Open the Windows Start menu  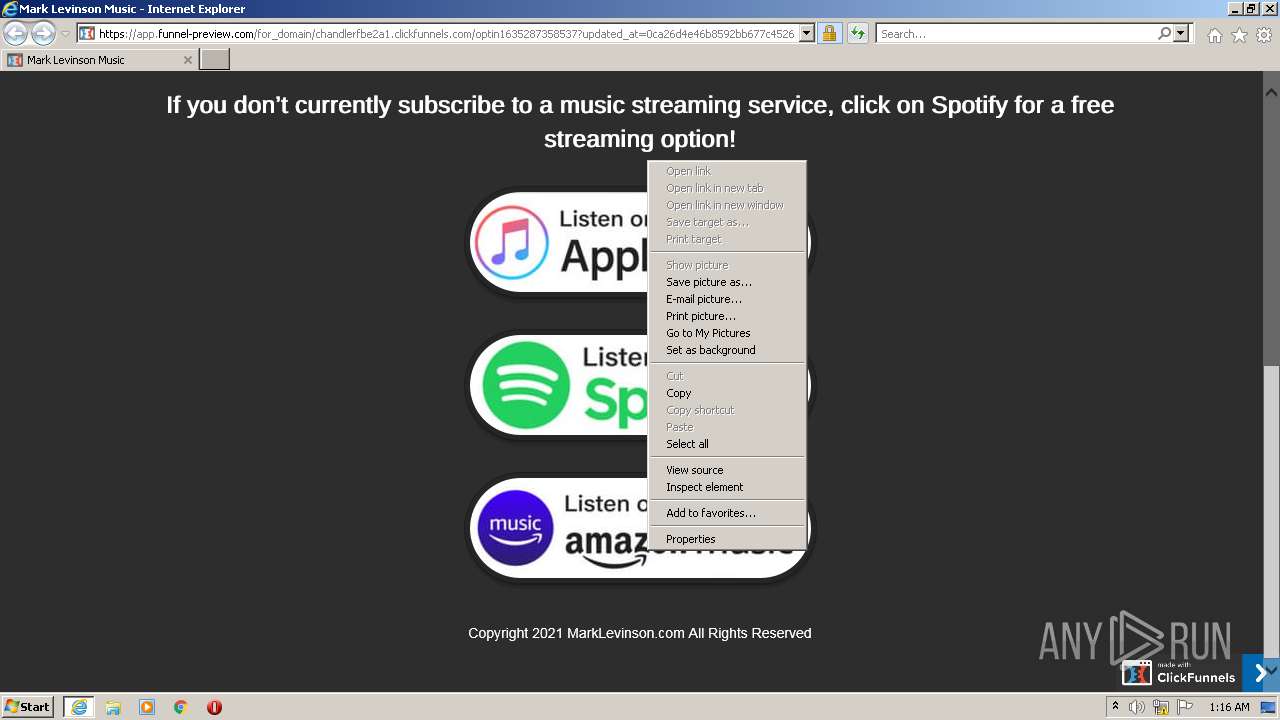[x=27, y=707]
